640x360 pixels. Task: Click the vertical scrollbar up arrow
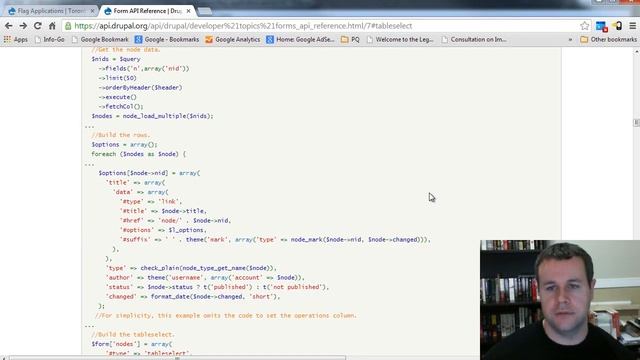(637, 52)
